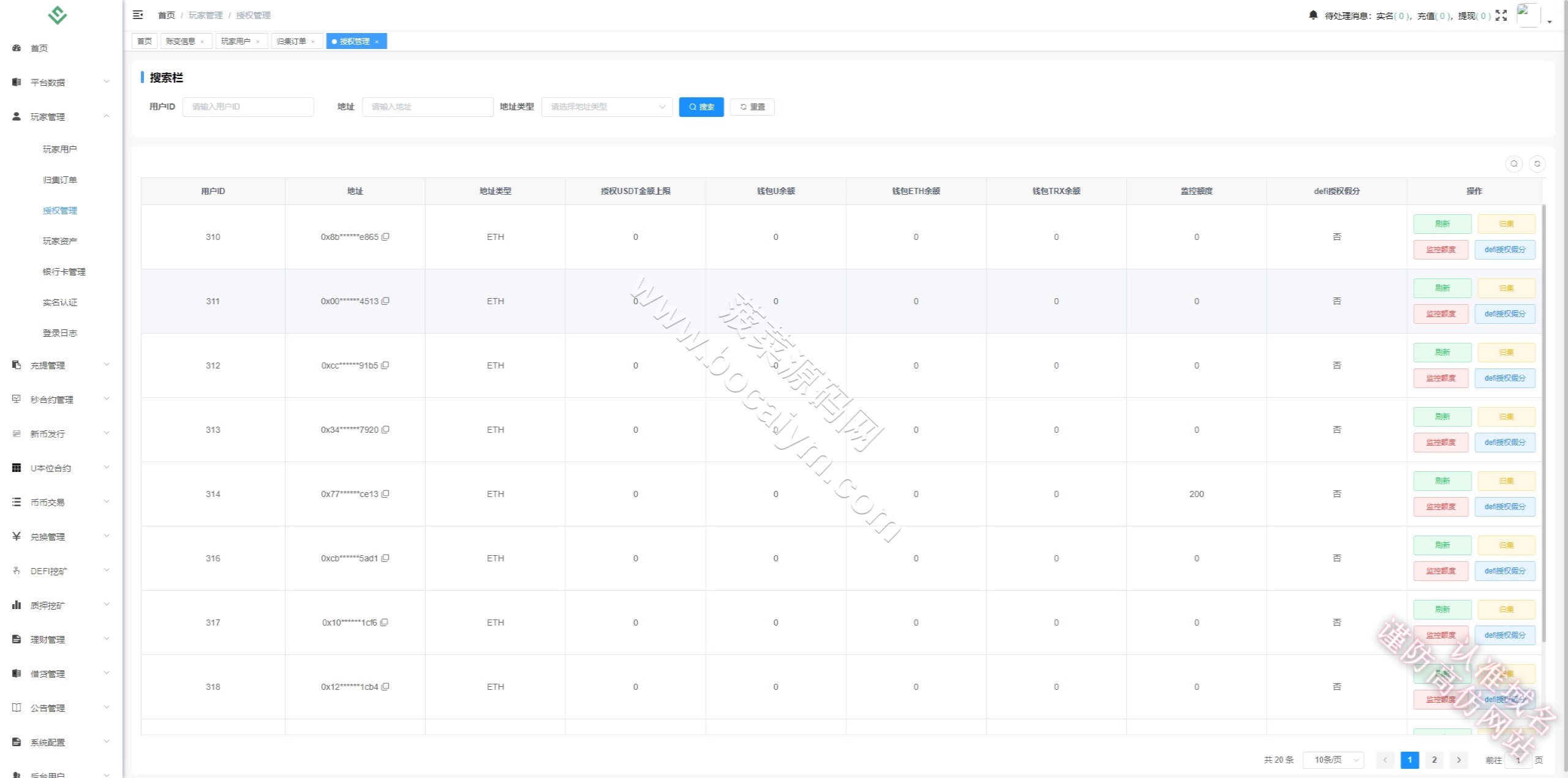Viewport: 1568px width, 778px height.
Task: Click the 首页 breadcrumb link
Action: tap(167, 15)
